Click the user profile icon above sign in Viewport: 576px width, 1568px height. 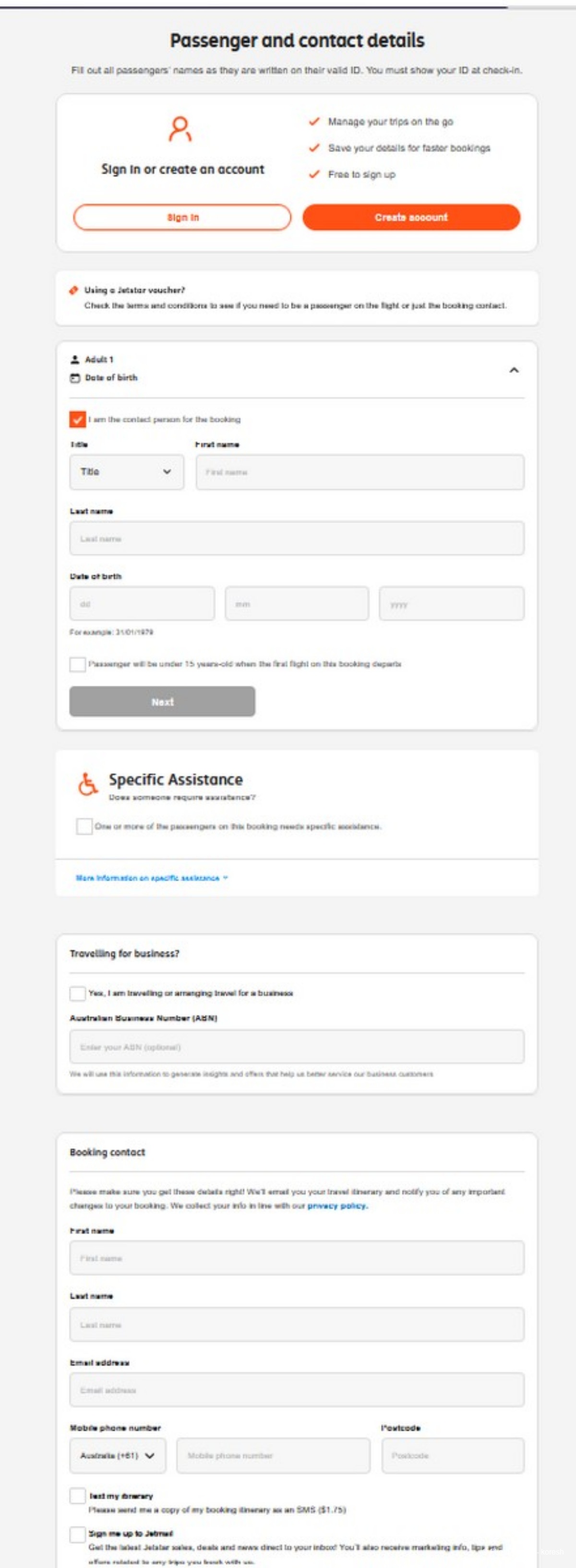[x=180, y=129]
